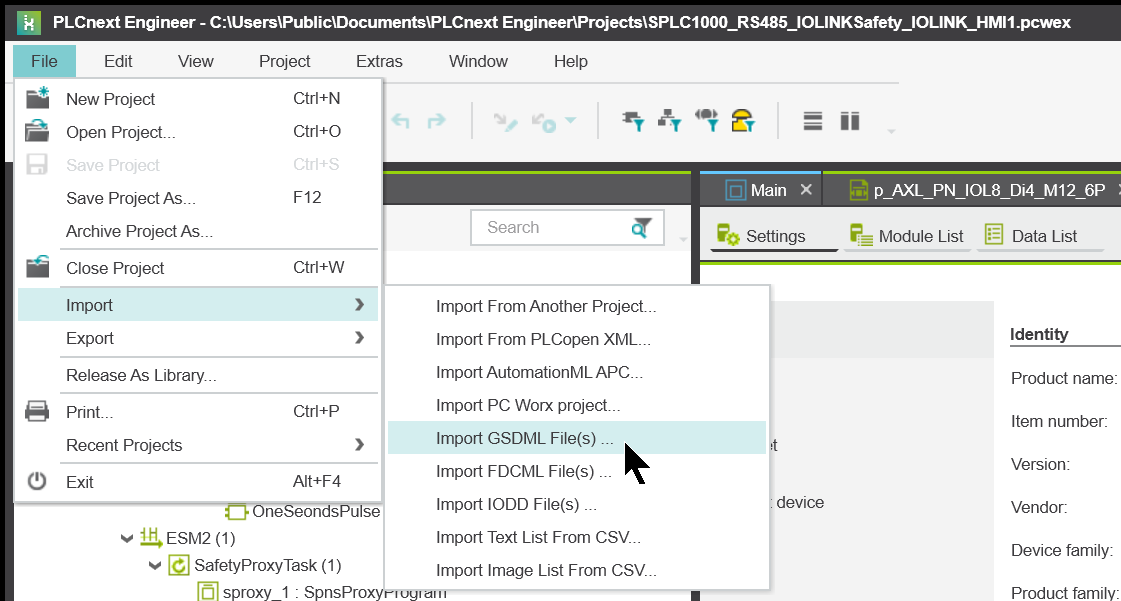This screenshot has width=1121, height=601.
Task: Select sproxy_1 : SpnsProxyProgram tree row
Action: pos(322,592)
